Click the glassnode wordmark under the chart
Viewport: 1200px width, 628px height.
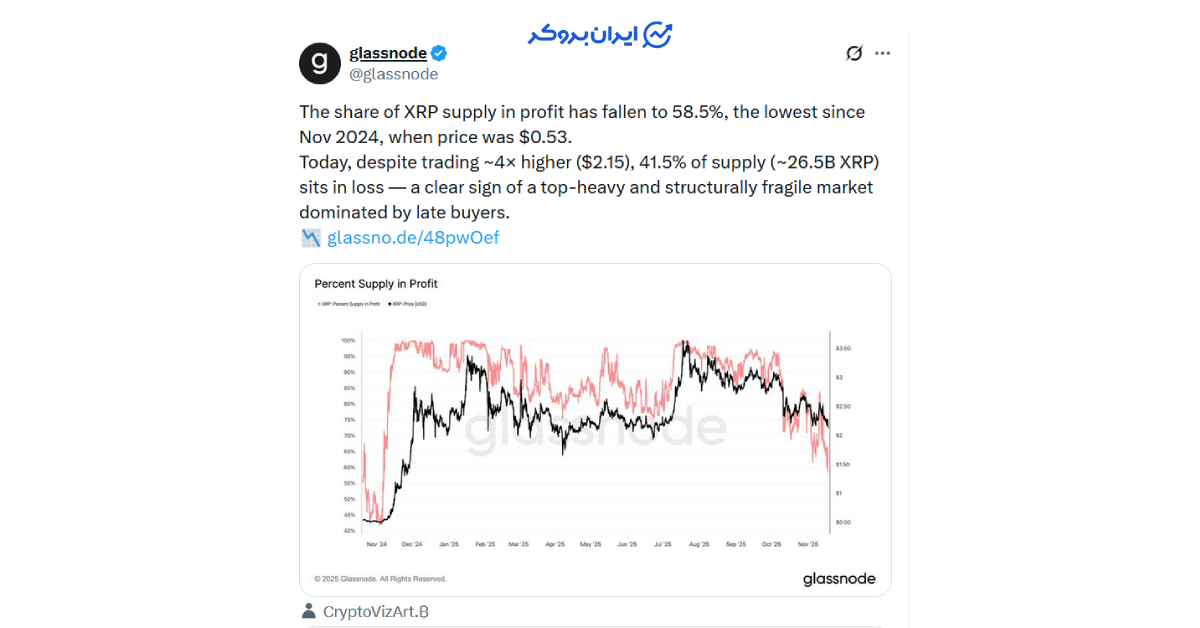pos(839,578)
